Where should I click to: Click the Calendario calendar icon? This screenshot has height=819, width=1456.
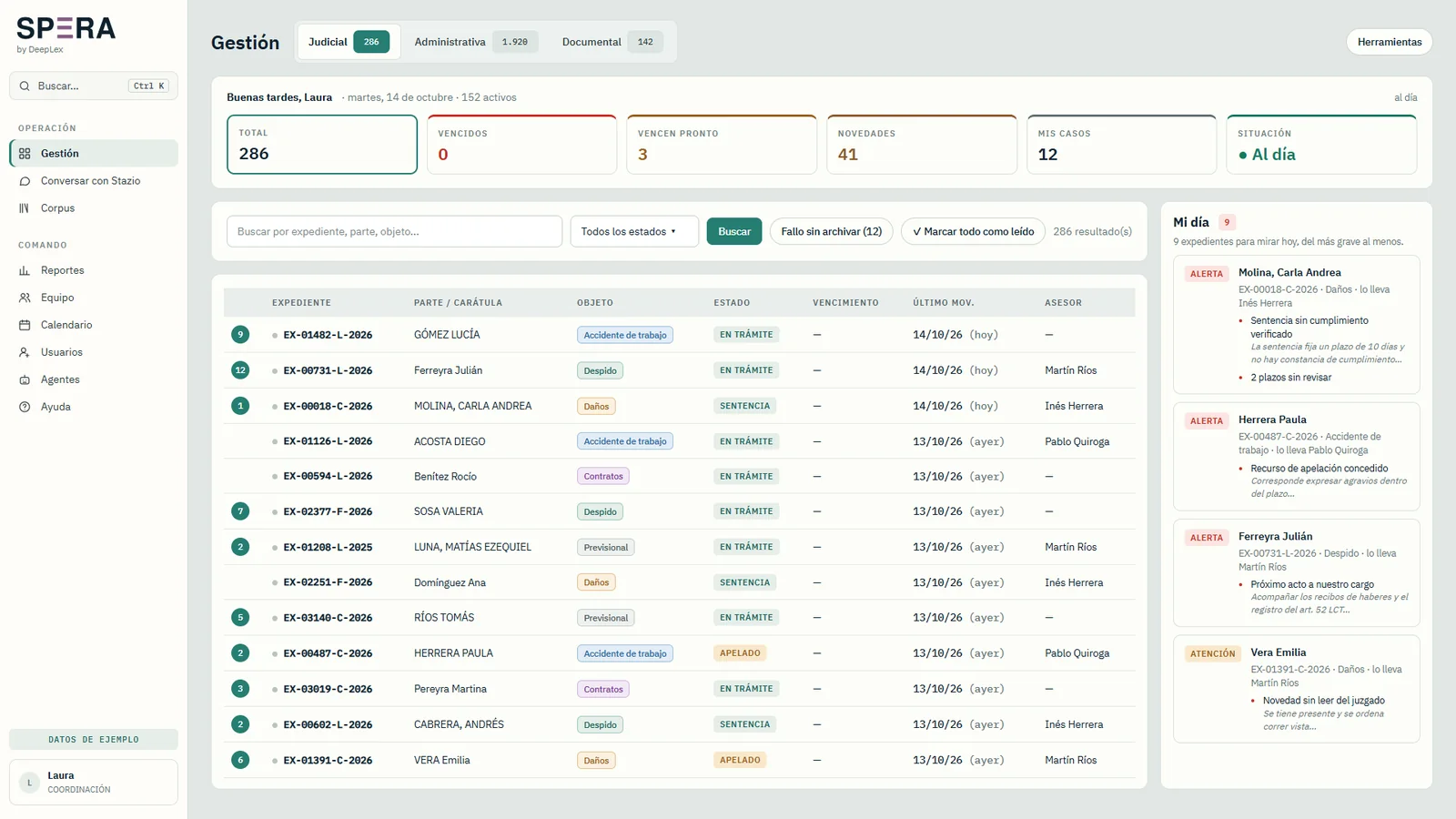[25, 325]
